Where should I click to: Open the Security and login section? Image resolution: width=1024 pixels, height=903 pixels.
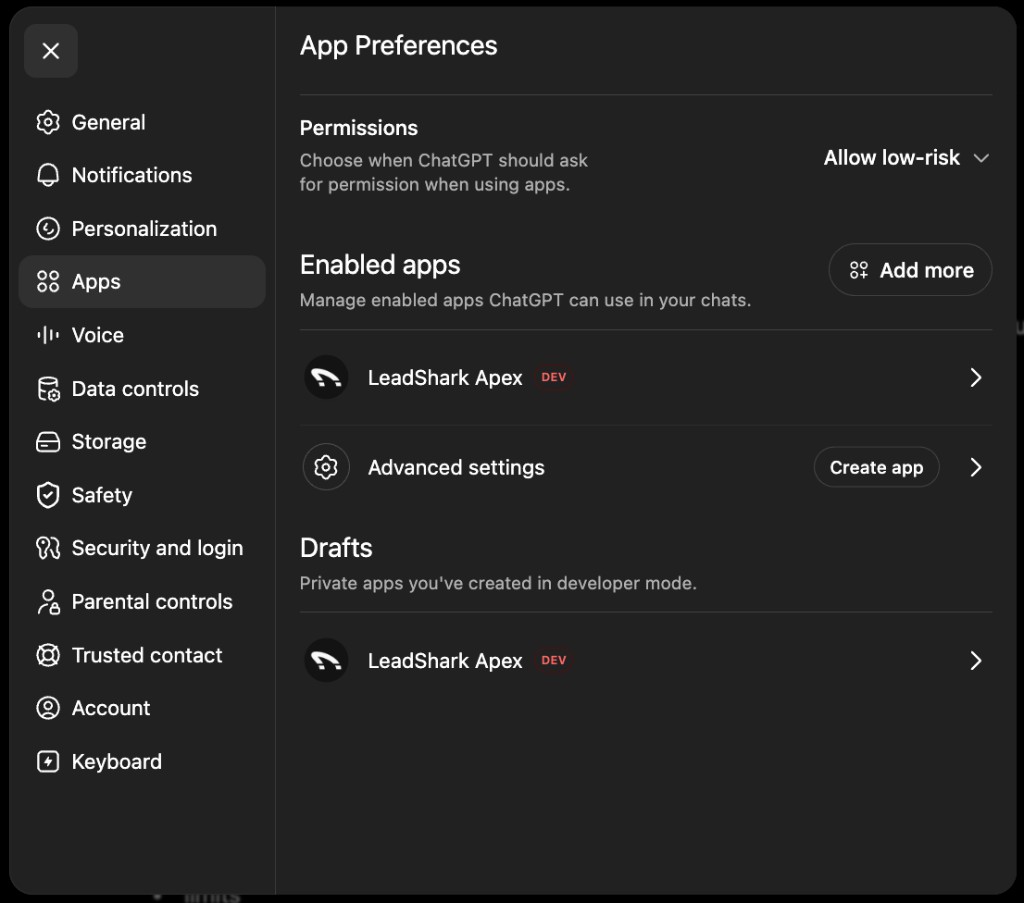142,548
